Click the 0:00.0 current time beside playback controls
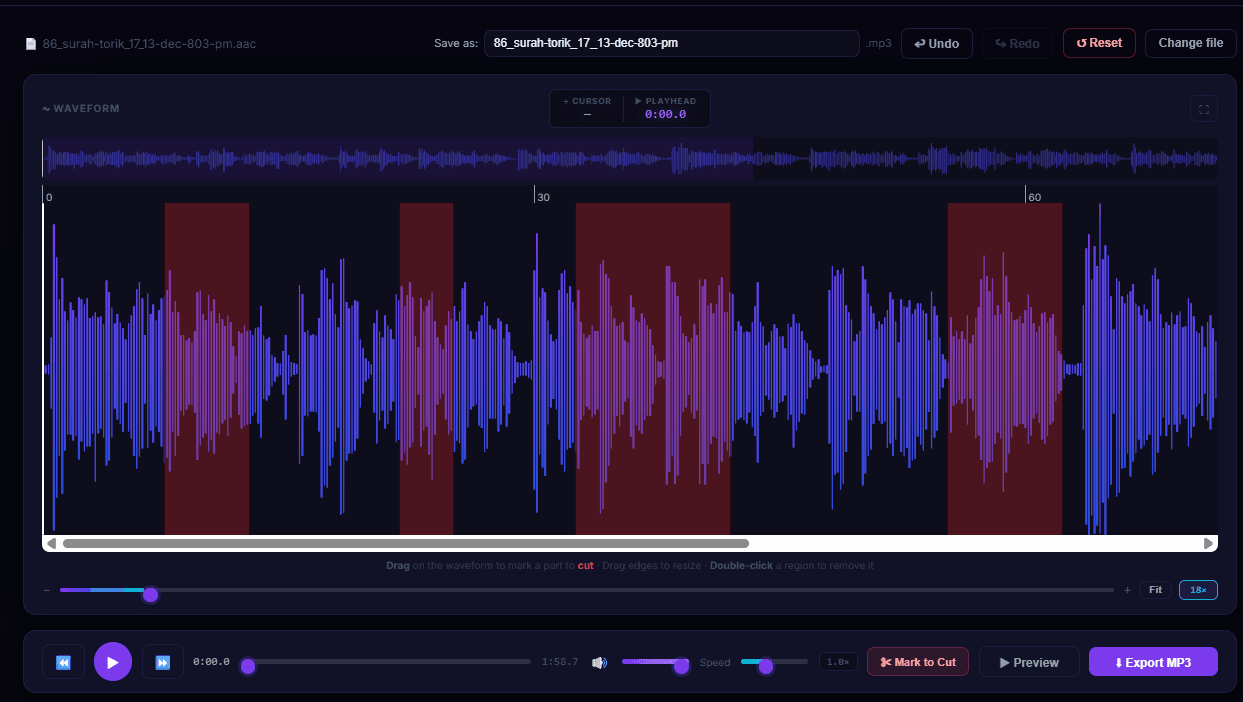Screen dimensions: 1243x702 (211, 662)
